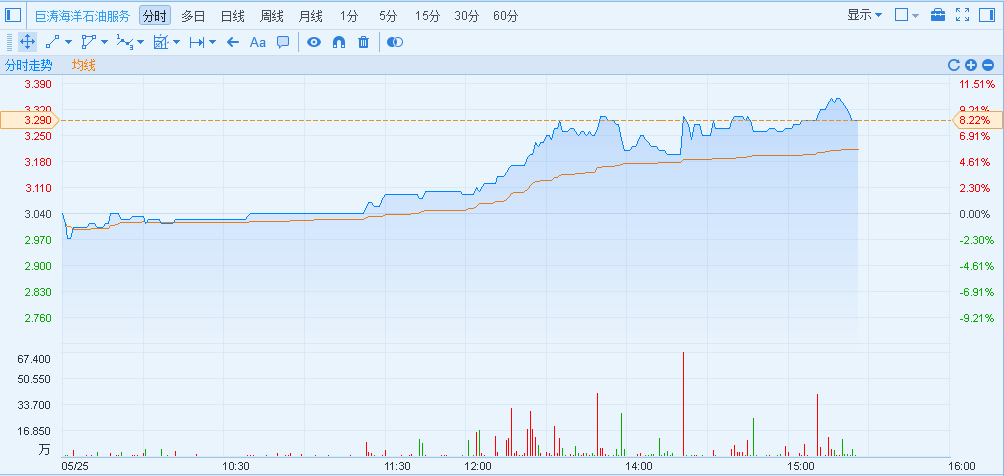Click the 05/25 date label
This screenshot has height=476, width=1004.
[x=76, y=466]
